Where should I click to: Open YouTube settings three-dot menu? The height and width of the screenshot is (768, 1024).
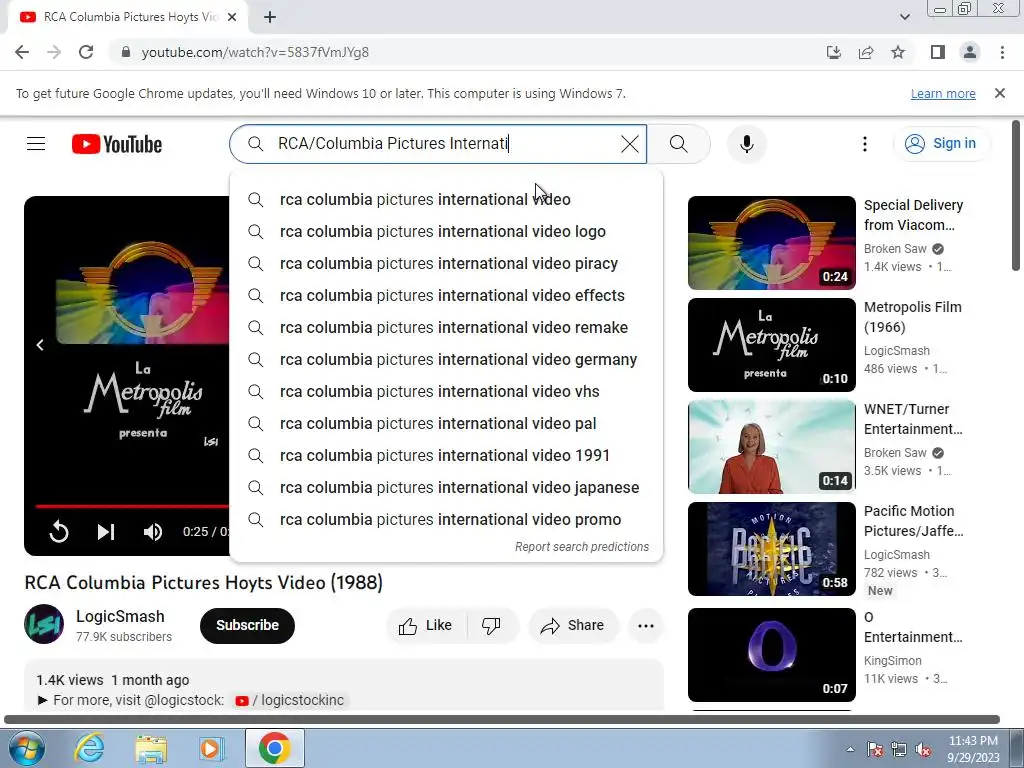(865, 144)
